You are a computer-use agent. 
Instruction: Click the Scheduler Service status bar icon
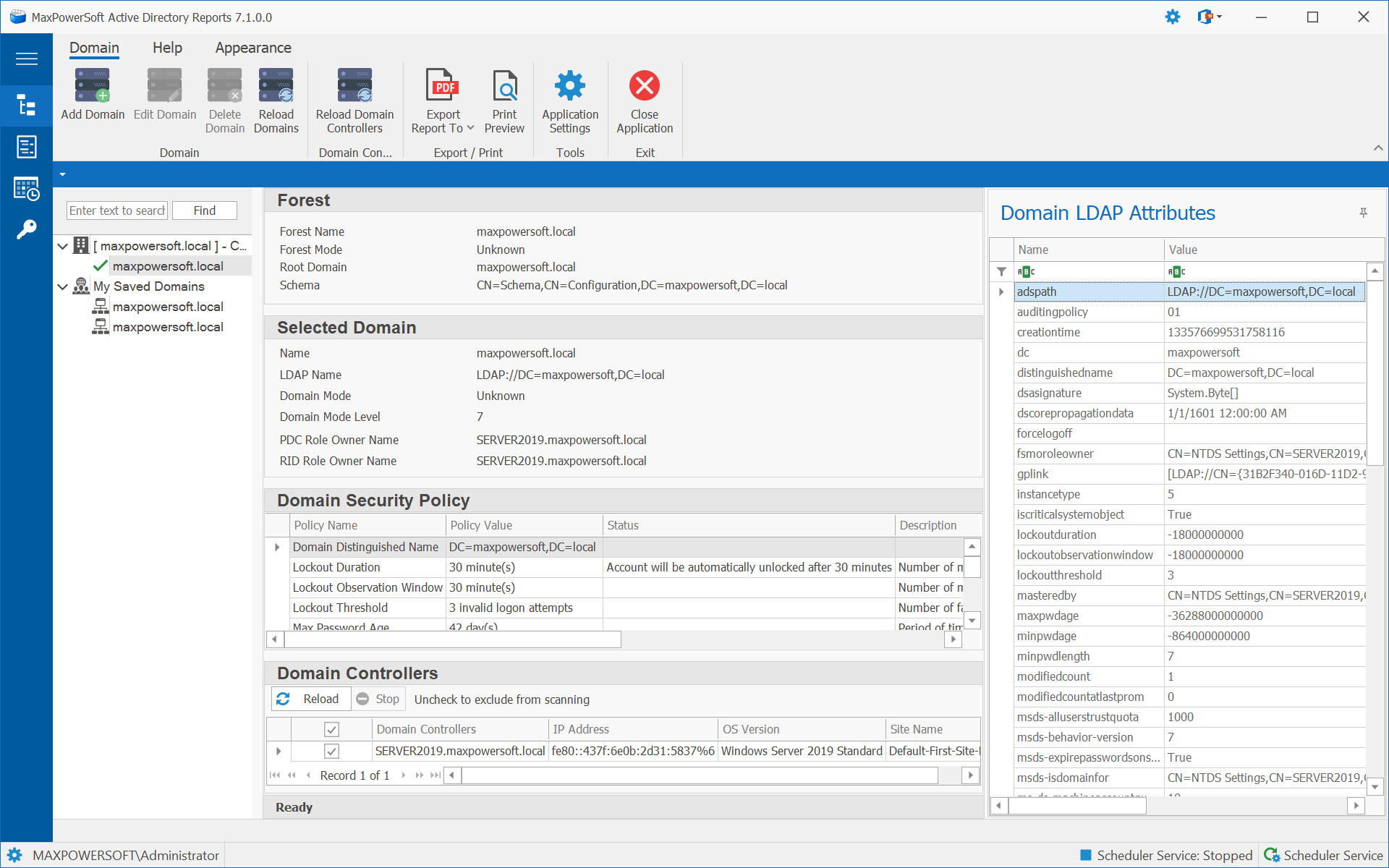pos(1272,855)
